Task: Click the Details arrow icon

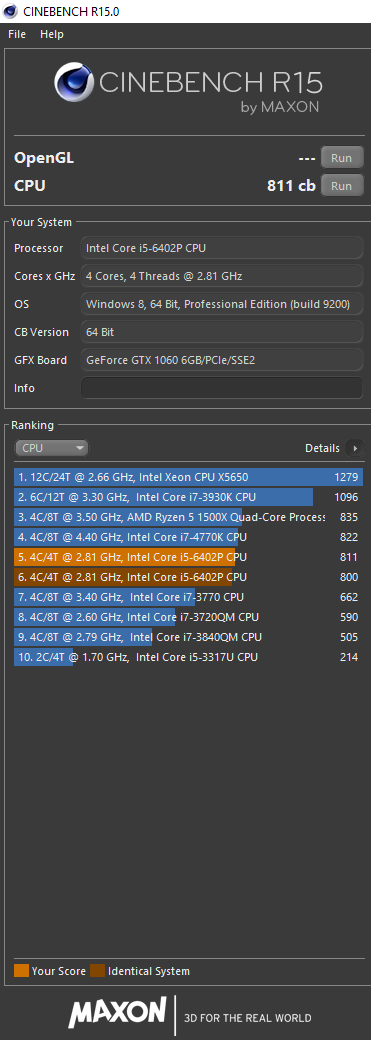Action: pos(355,448)
